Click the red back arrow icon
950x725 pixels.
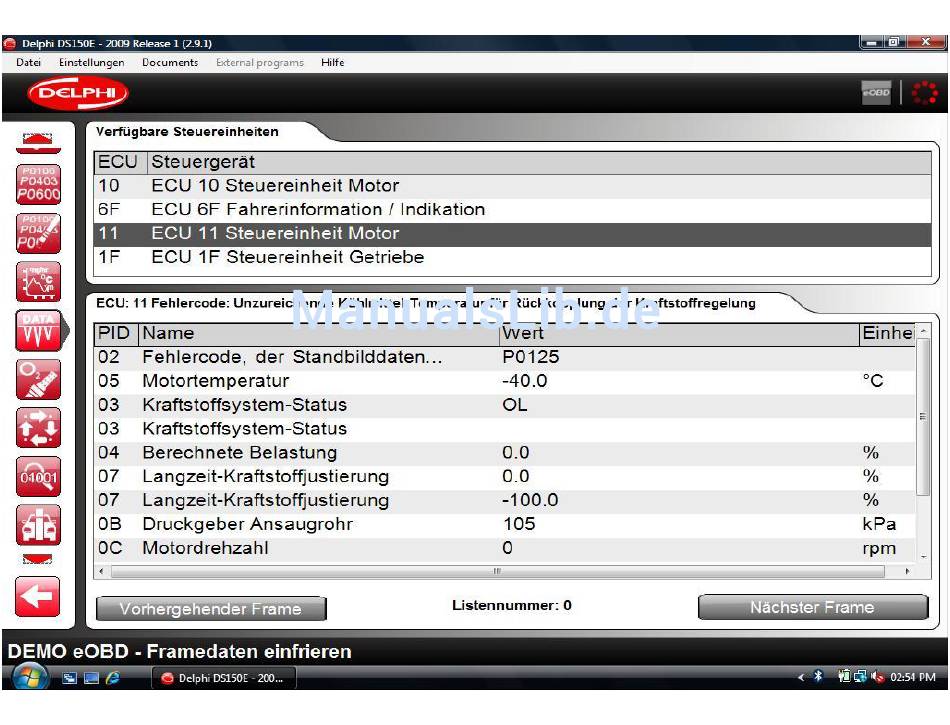tap(38, 597)
